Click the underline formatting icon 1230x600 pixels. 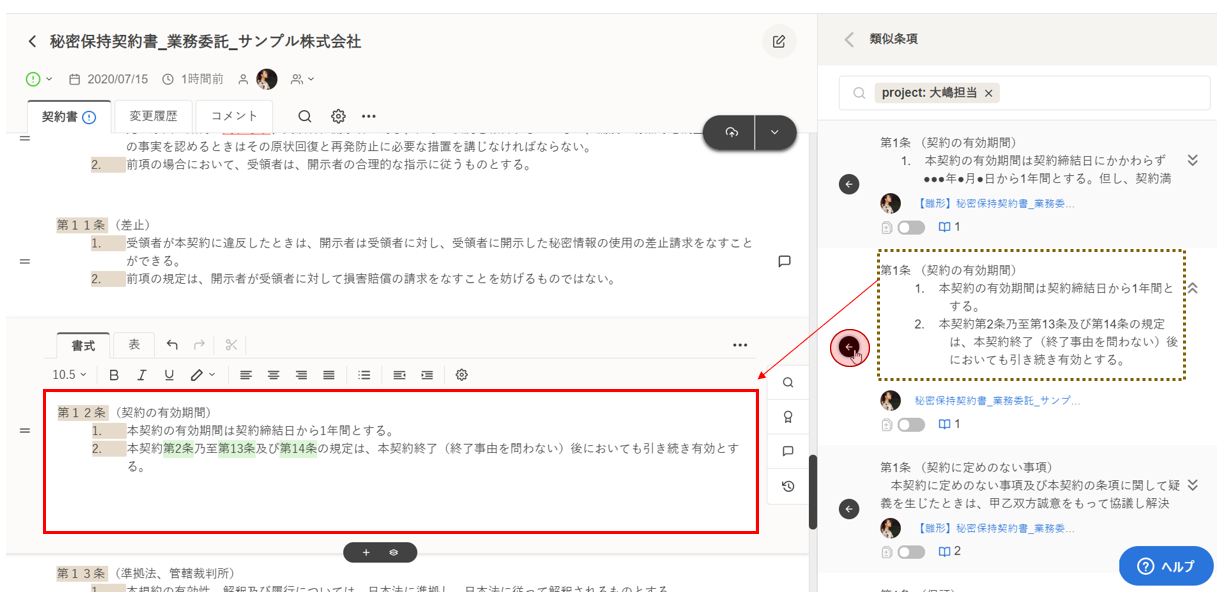[169, 375]
